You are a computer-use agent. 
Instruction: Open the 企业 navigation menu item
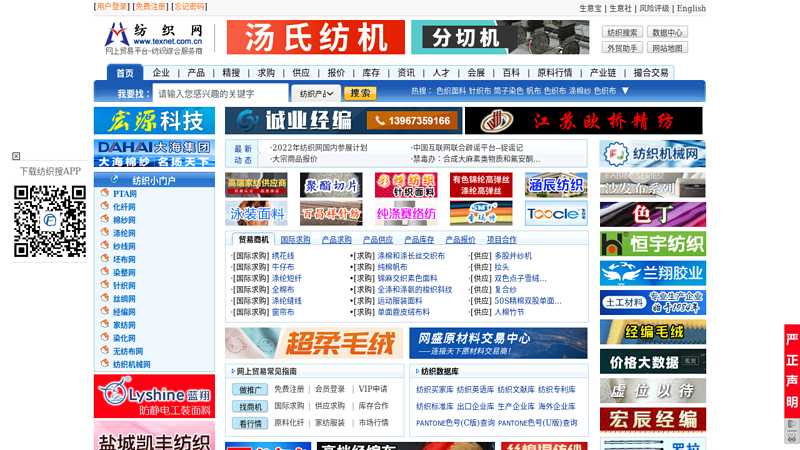point(161,73)
